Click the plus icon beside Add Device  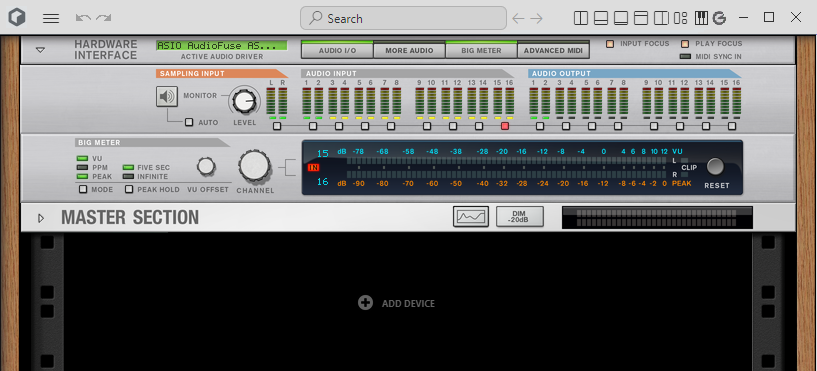[365, 303]
